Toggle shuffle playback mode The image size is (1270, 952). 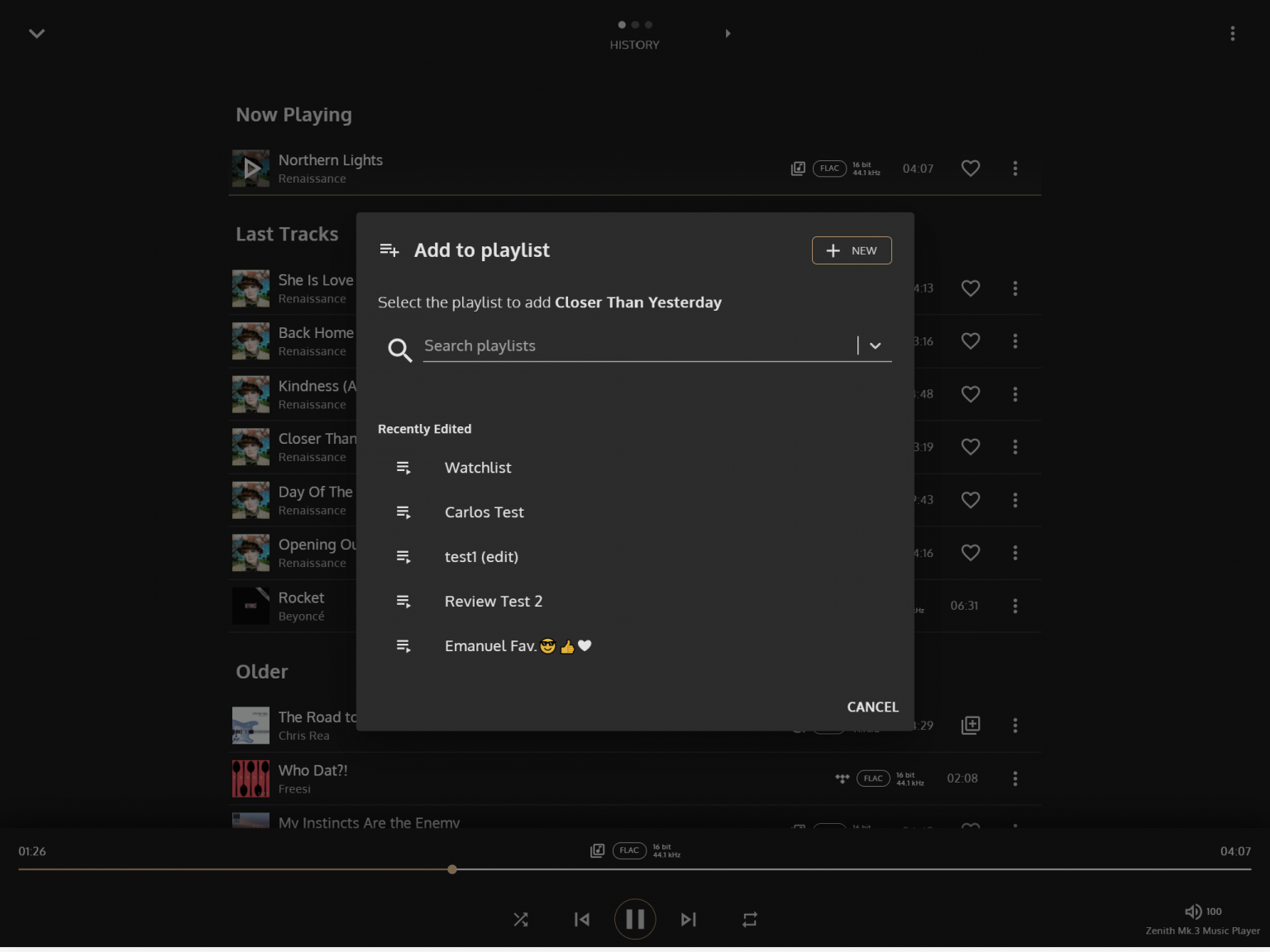(521, 919)
